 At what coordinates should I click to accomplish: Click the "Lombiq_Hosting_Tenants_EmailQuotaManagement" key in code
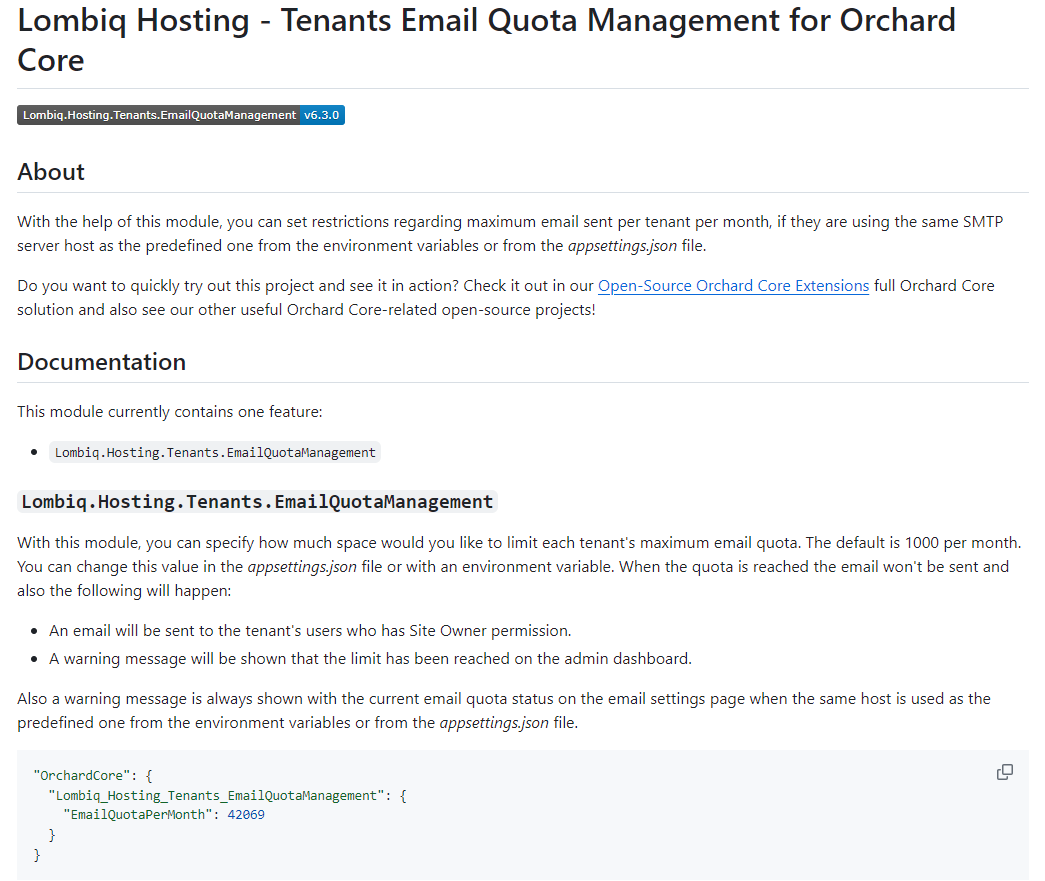click(217, 795)
